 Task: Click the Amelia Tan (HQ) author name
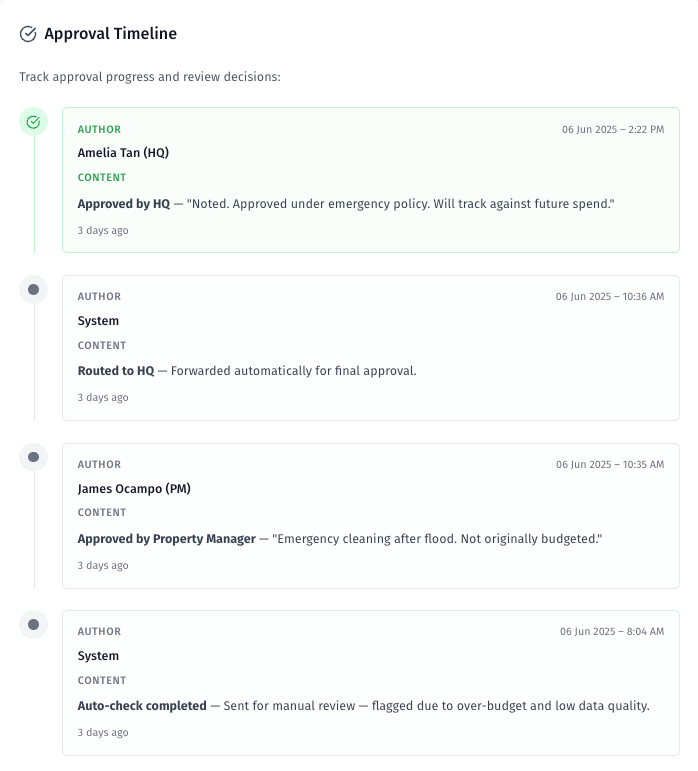[x=123, y=153]
